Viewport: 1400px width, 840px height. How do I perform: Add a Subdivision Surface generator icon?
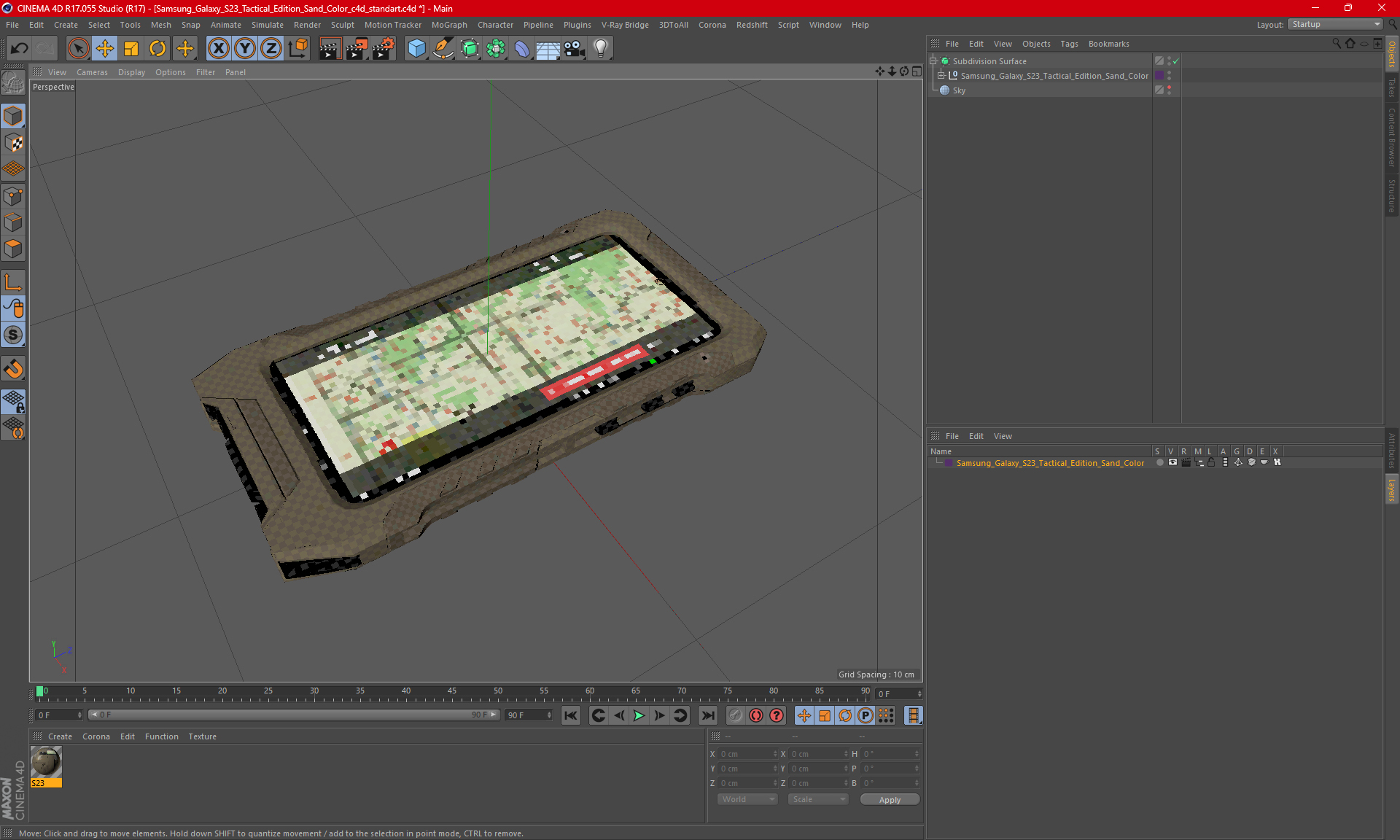point(470,49)
